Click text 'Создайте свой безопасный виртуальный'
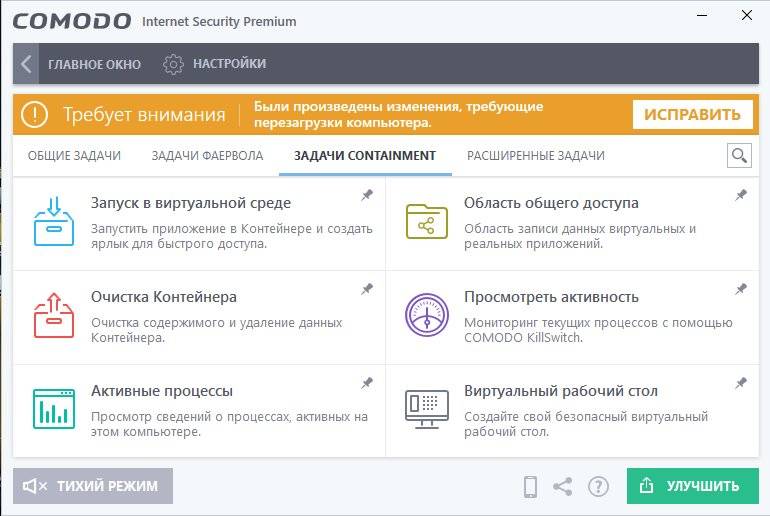770x516 pixels. (x=586, y=417)
